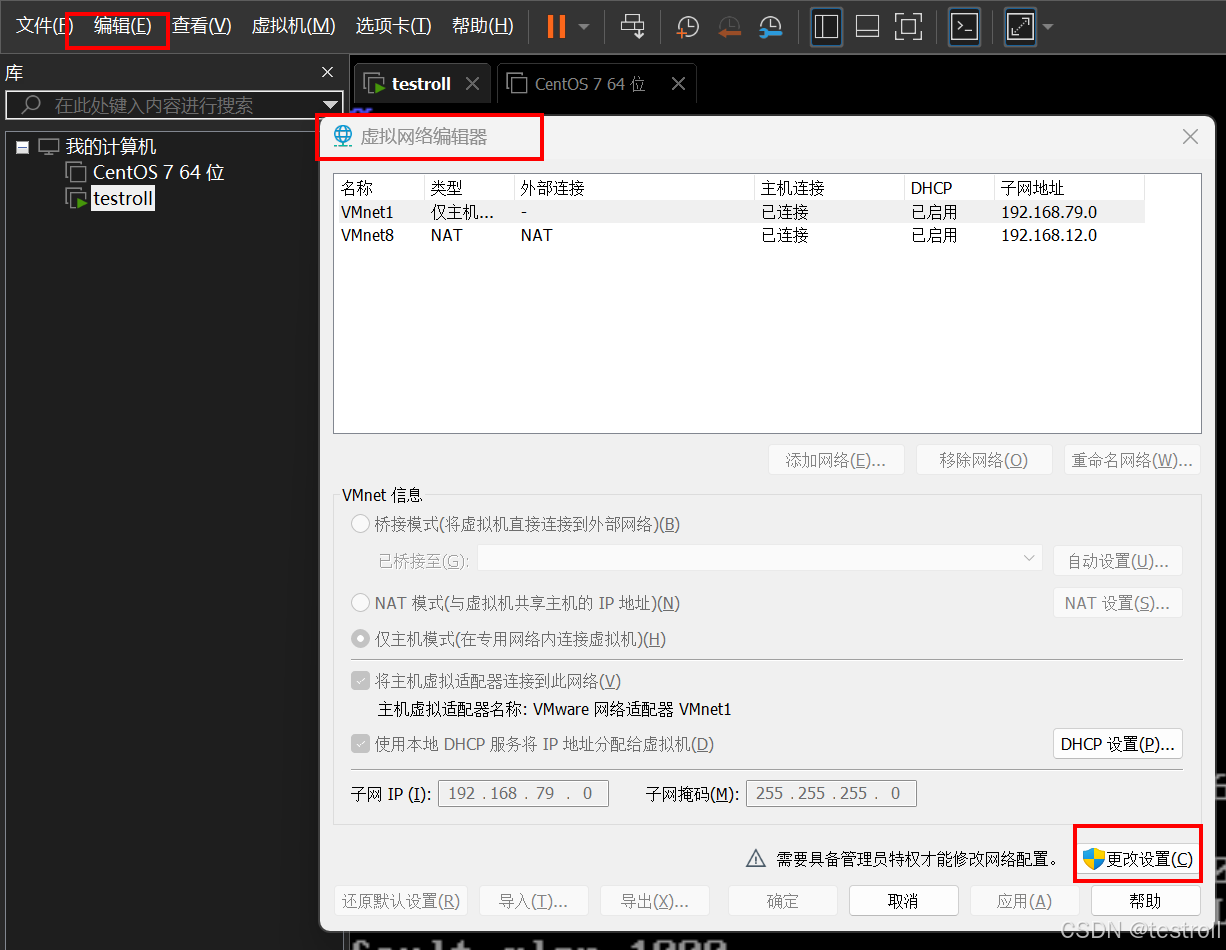Viewport: 1226px width, 950px height.
Task: Click the 名称 column header
Action: tap(380, 188)
